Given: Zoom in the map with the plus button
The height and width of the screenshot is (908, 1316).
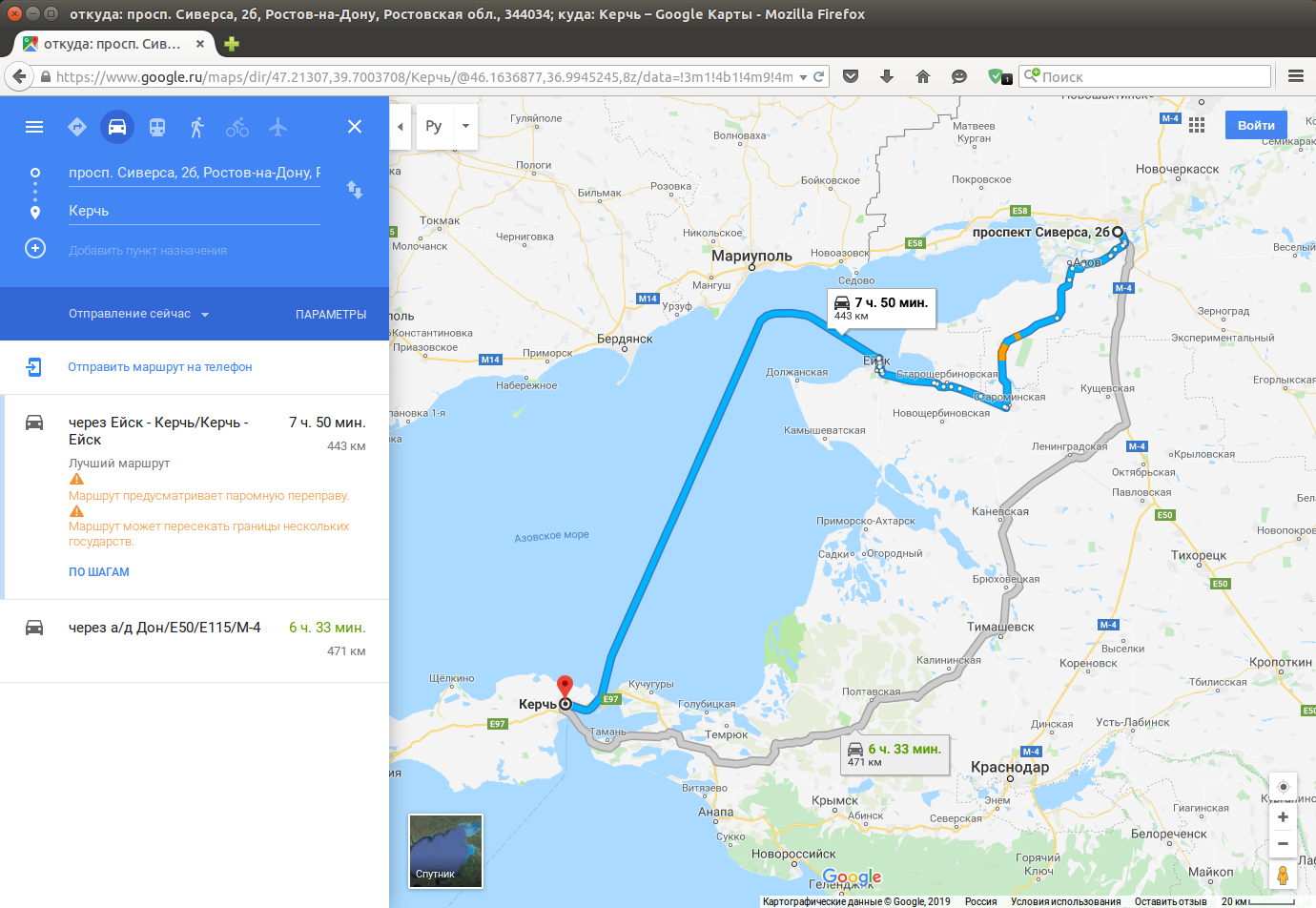Looking at the screenshot, I should (1283, 817).
